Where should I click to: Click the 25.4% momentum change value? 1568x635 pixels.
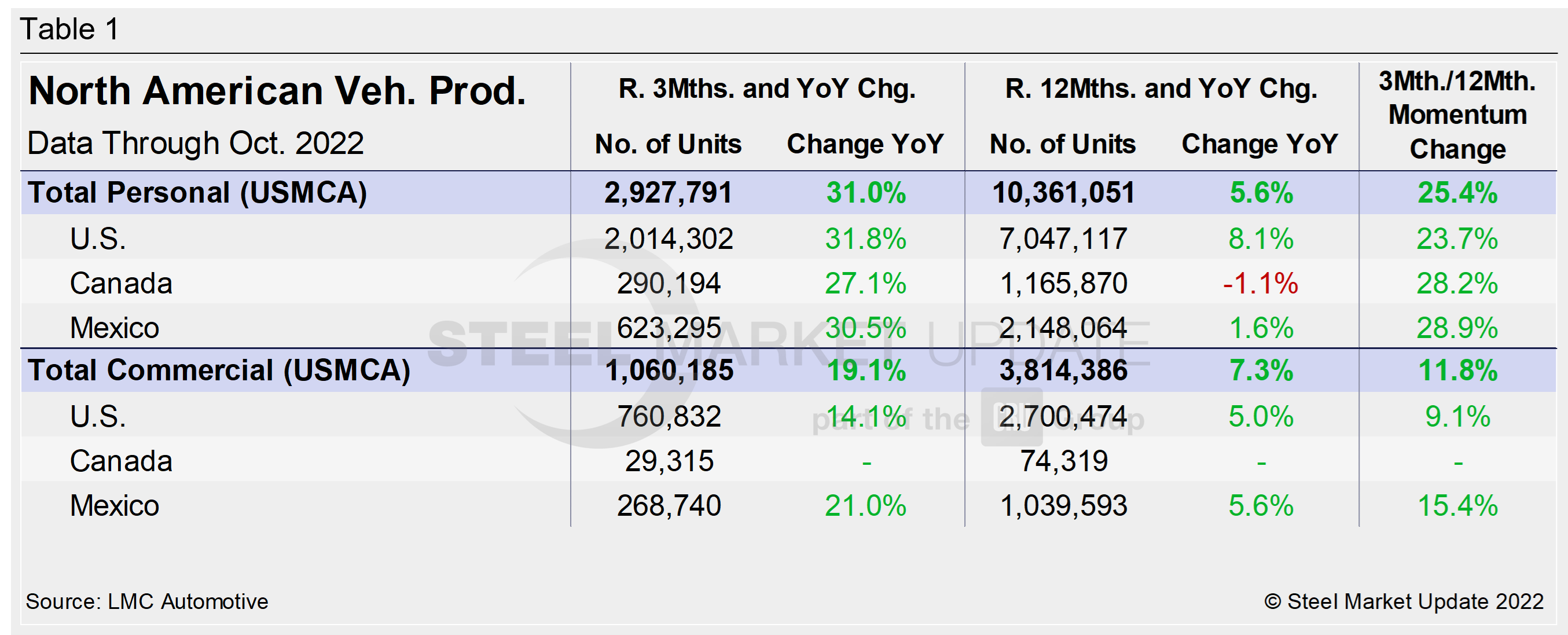[1457, 193]
